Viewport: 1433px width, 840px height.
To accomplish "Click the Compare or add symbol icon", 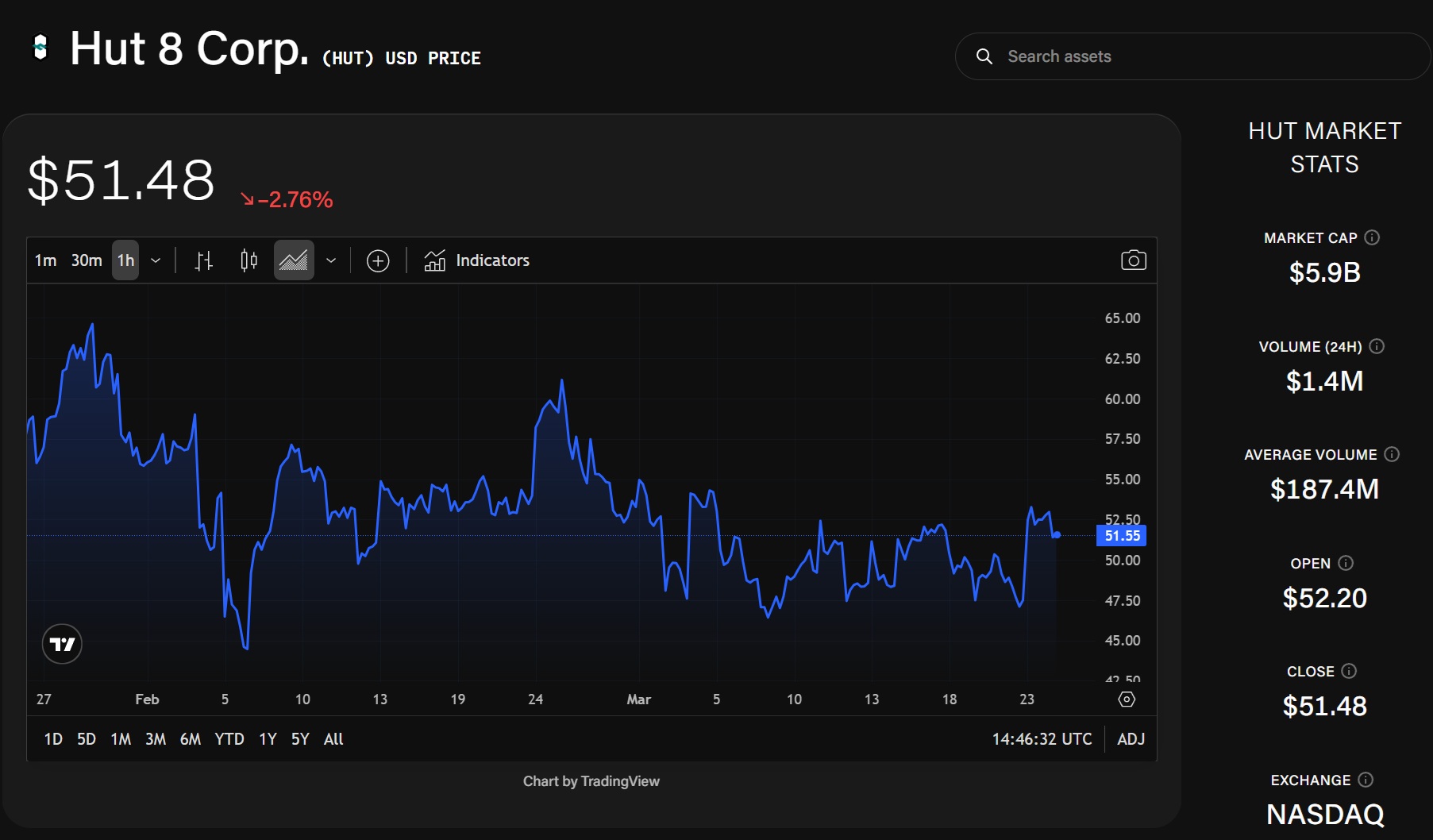I will 378,260.
